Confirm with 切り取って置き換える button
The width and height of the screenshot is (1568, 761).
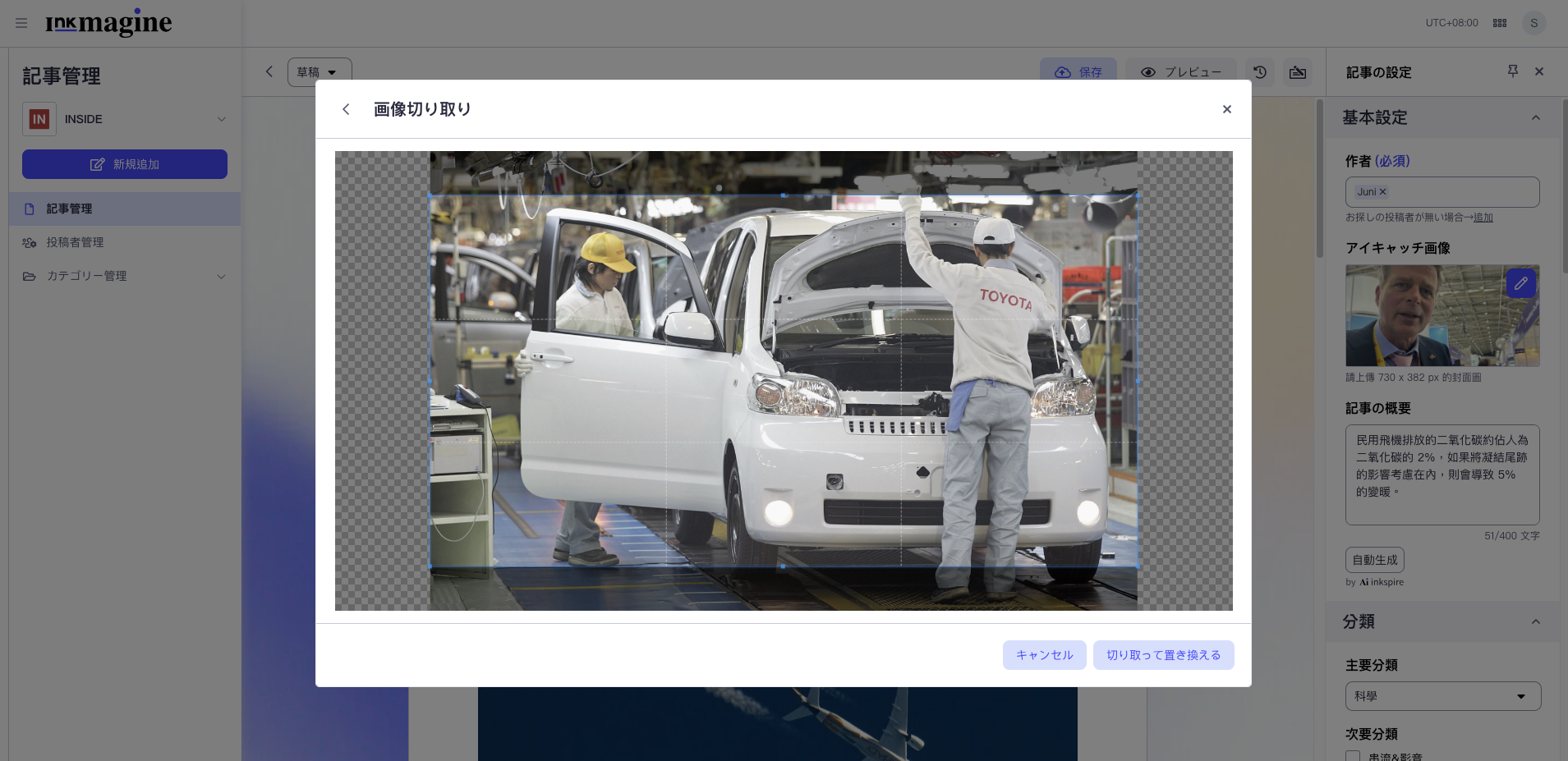click(x=1163, y=655)
